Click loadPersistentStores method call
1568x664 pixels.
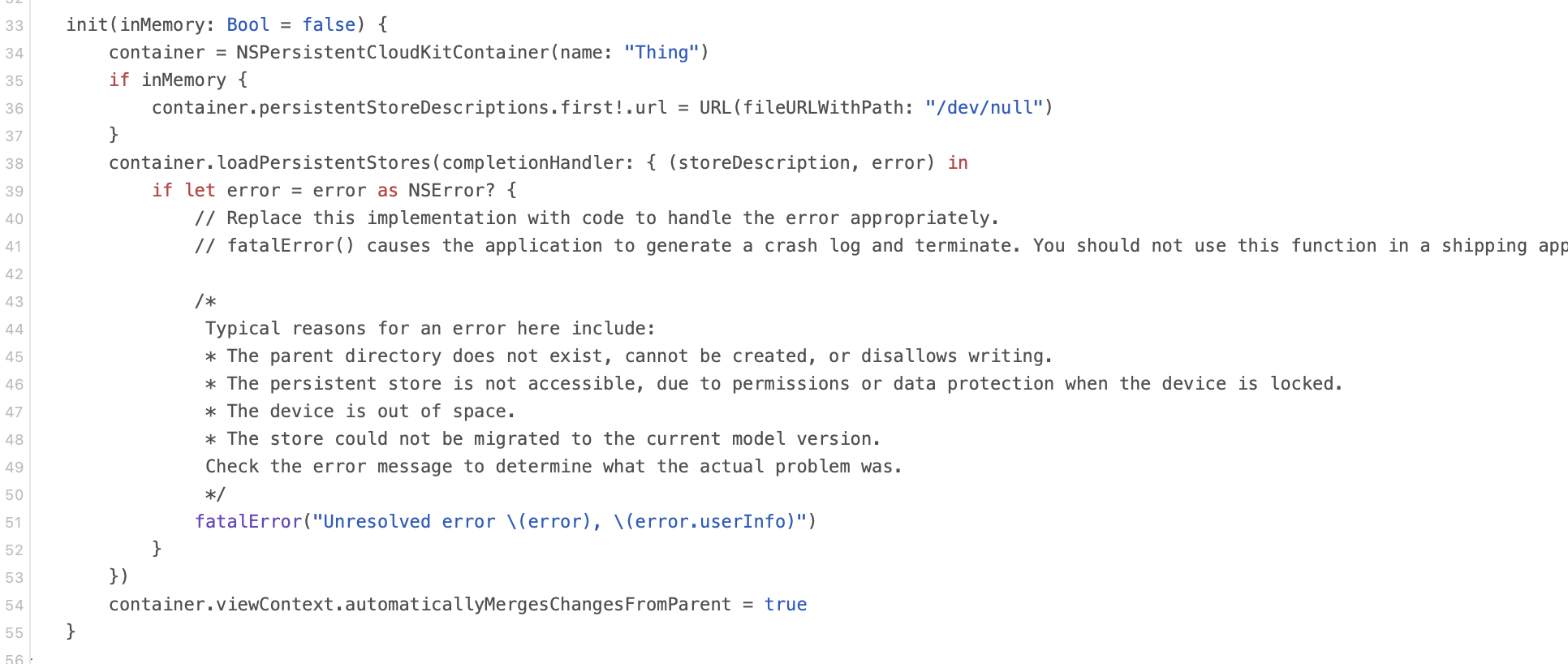click(324, 163)
